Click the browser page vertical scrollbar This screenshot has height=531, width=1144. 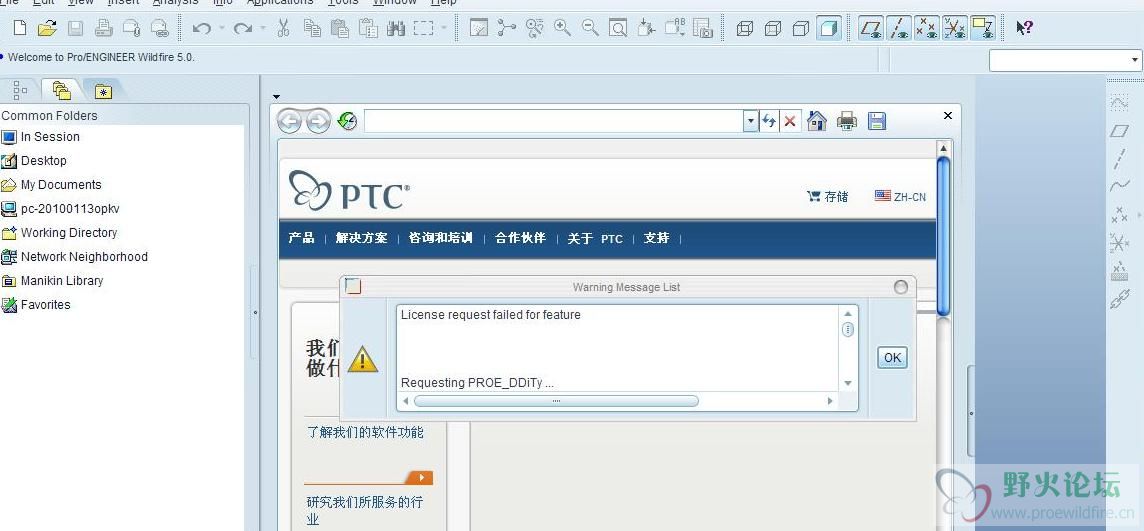(x=943, y=237)
